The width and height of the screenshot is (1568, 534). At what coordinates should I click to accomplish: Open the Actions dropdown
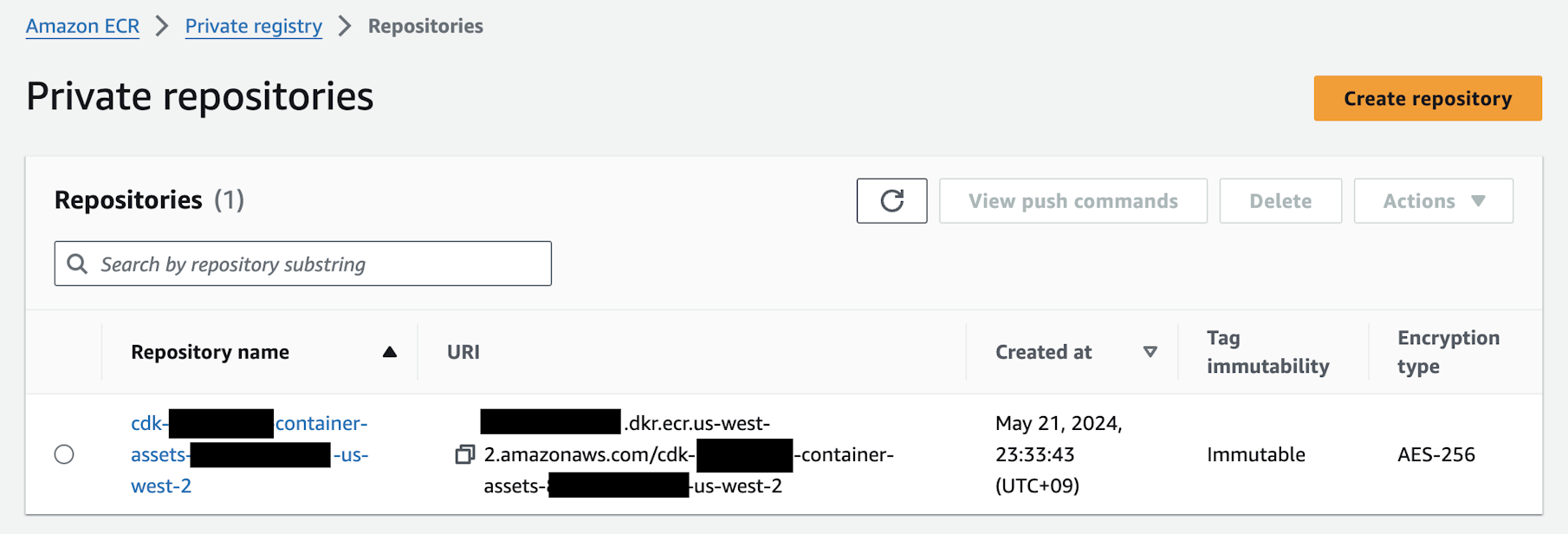click(x=1433, y=200)
